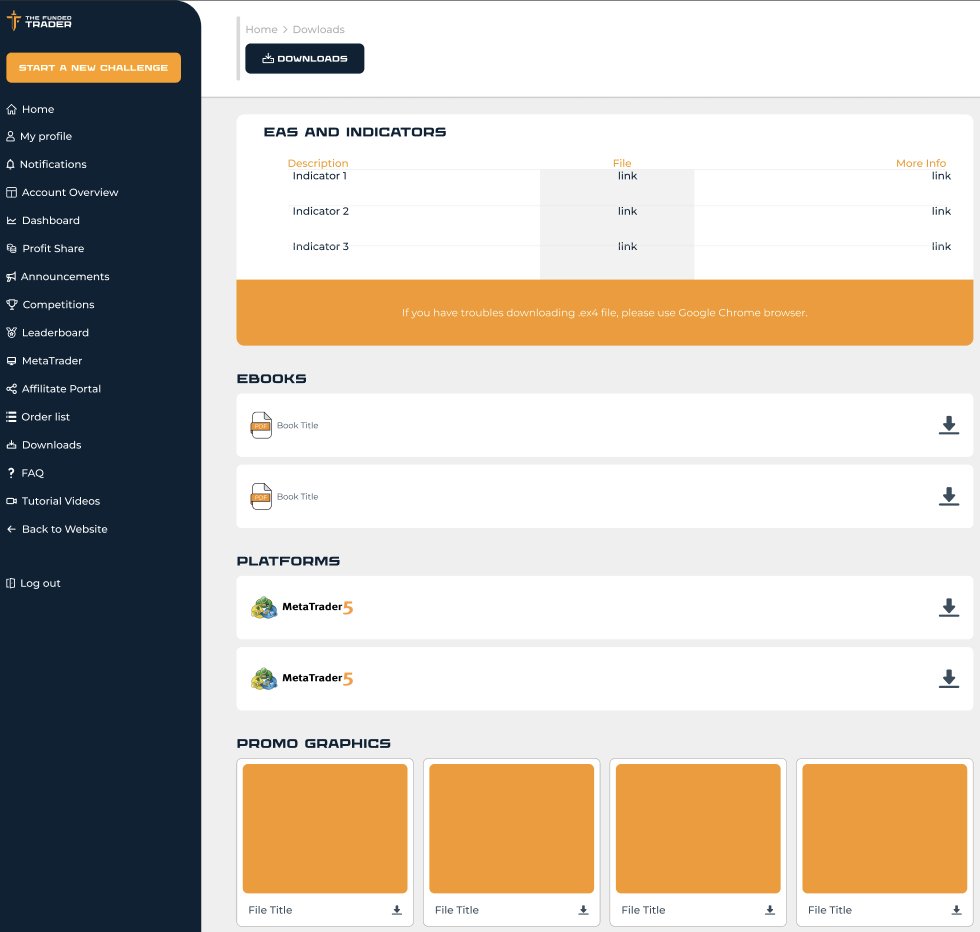The height and width of the screenshot is (932, 980).
Task: Open More Info link for Indicator 1
Action: [941, 176]
